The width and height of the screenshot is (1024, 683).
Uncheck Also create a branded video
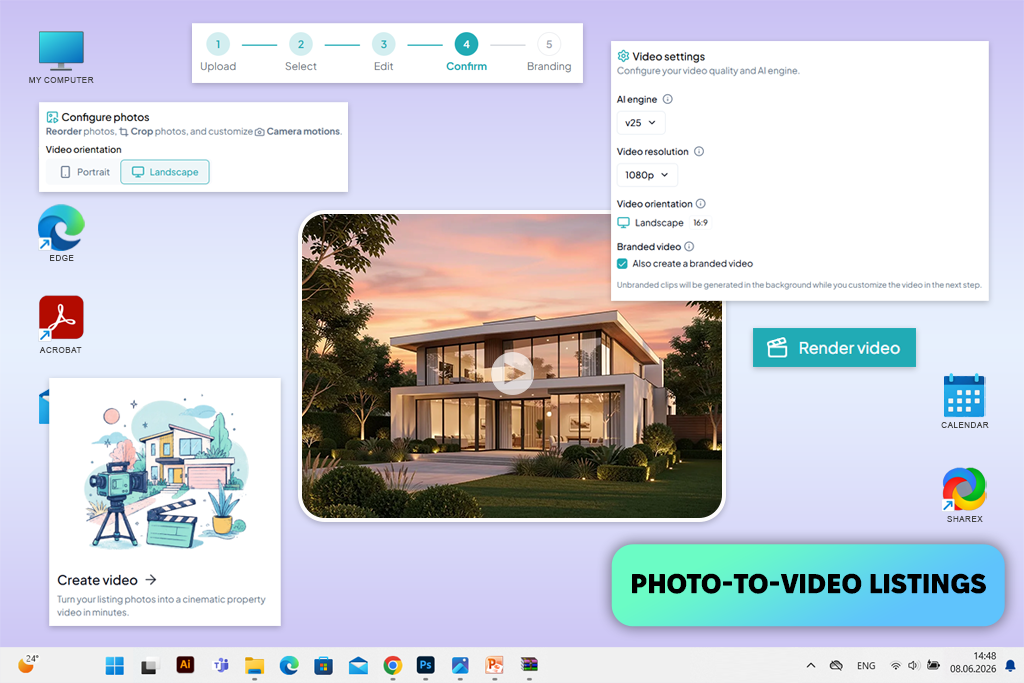(x=622, y=264)
